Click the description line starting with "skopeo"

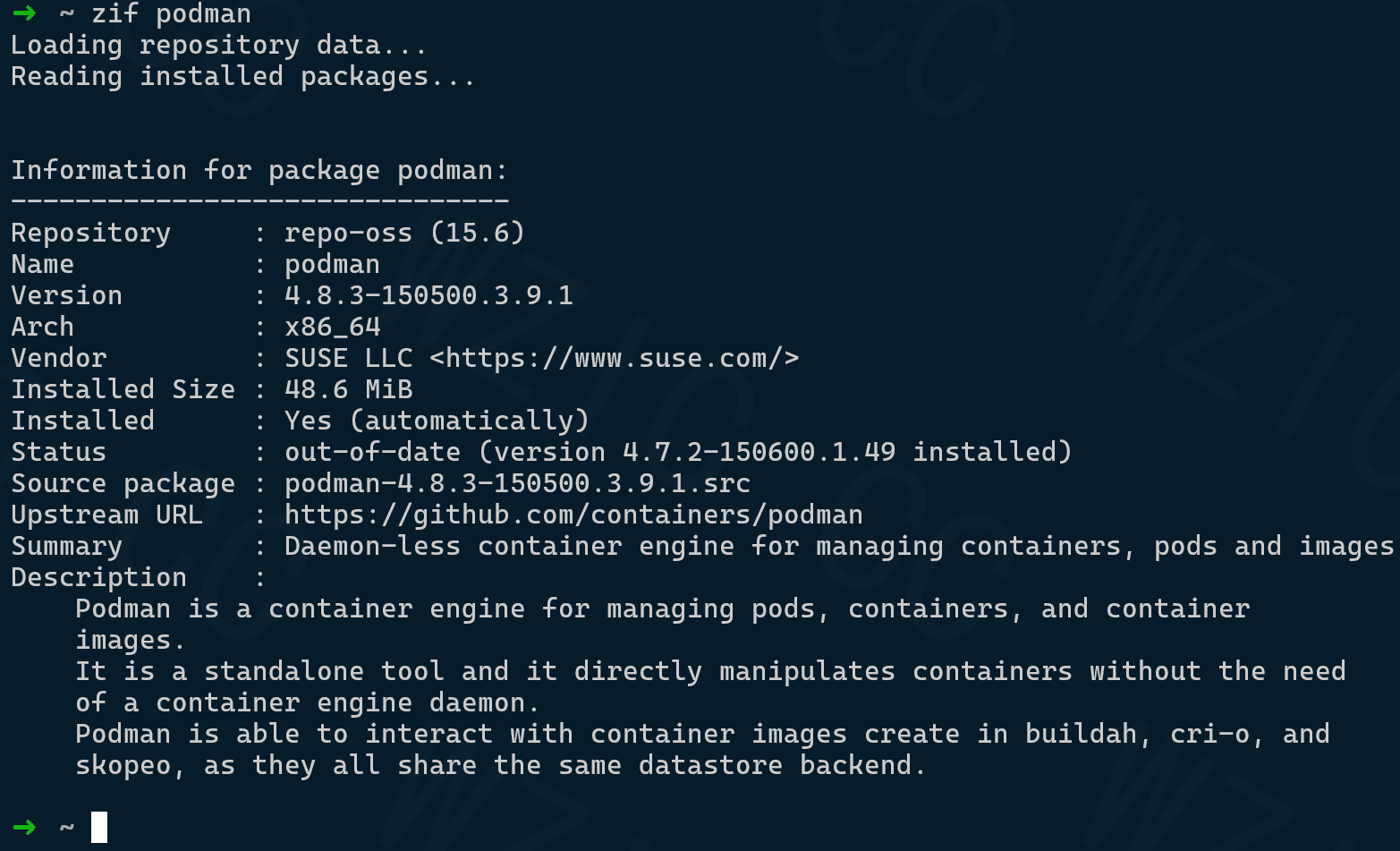[x=499, y=765]
